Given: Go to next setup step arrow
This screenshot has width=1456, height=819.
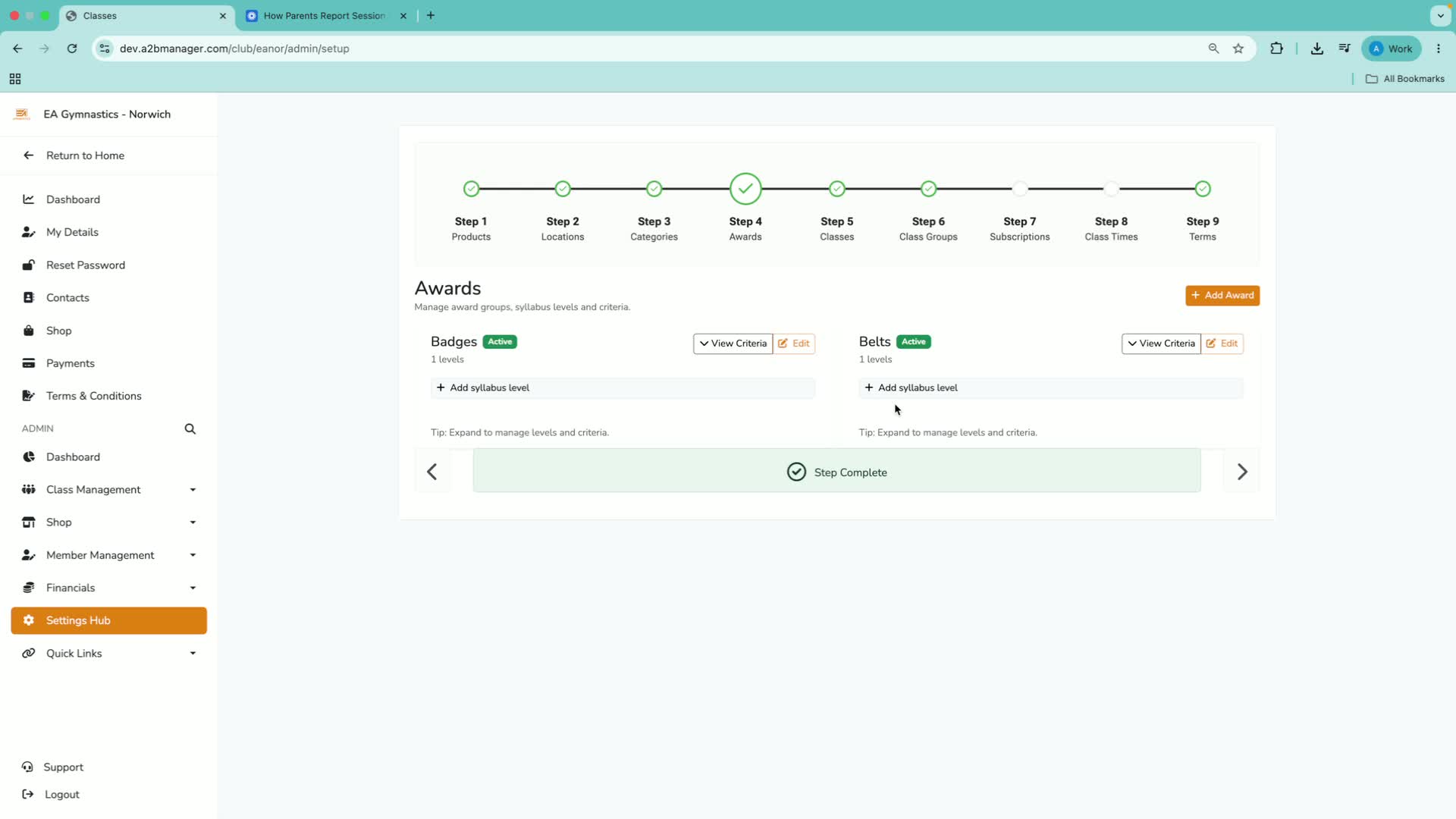Looking at the screenshot, I should pos(1241,472).
